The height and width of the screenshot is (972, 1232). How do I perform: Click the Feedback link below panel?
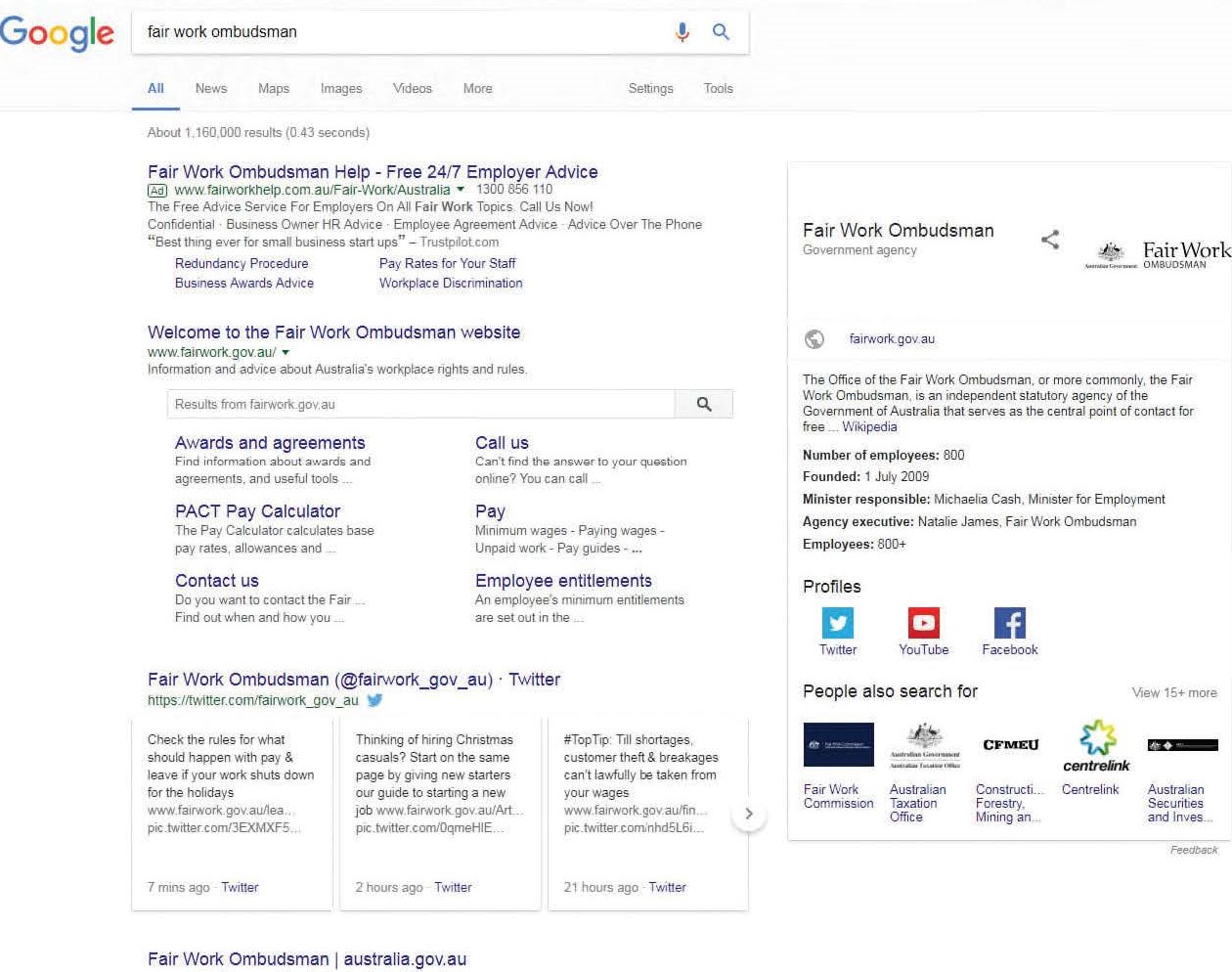[x=1194, y=850]
